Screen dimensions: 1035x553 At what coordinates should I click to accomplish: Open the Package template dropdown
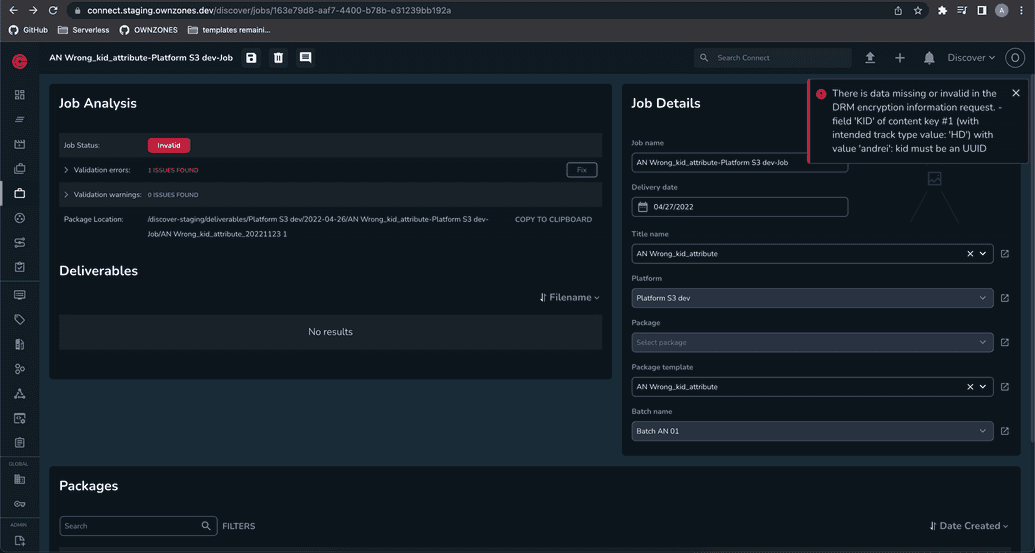(983, 387)
